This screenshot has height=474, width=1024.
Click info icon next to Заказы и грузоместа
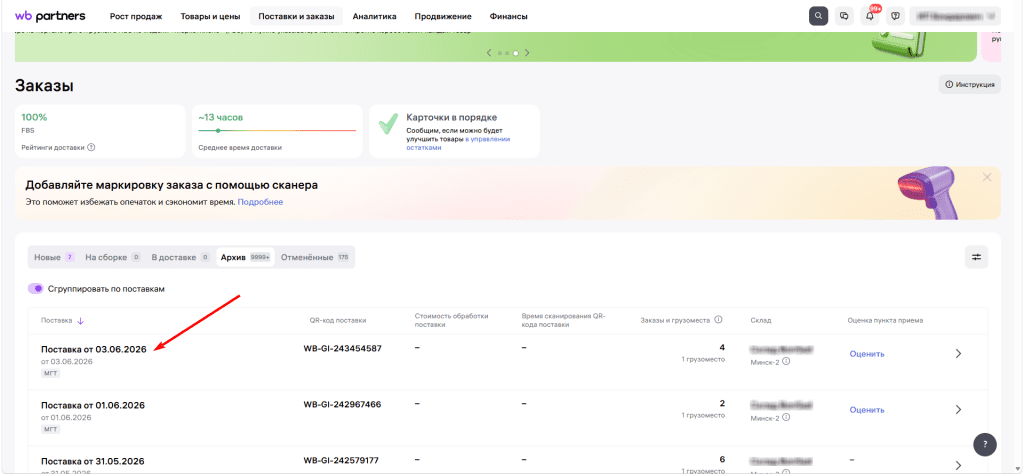pos(718,320)
